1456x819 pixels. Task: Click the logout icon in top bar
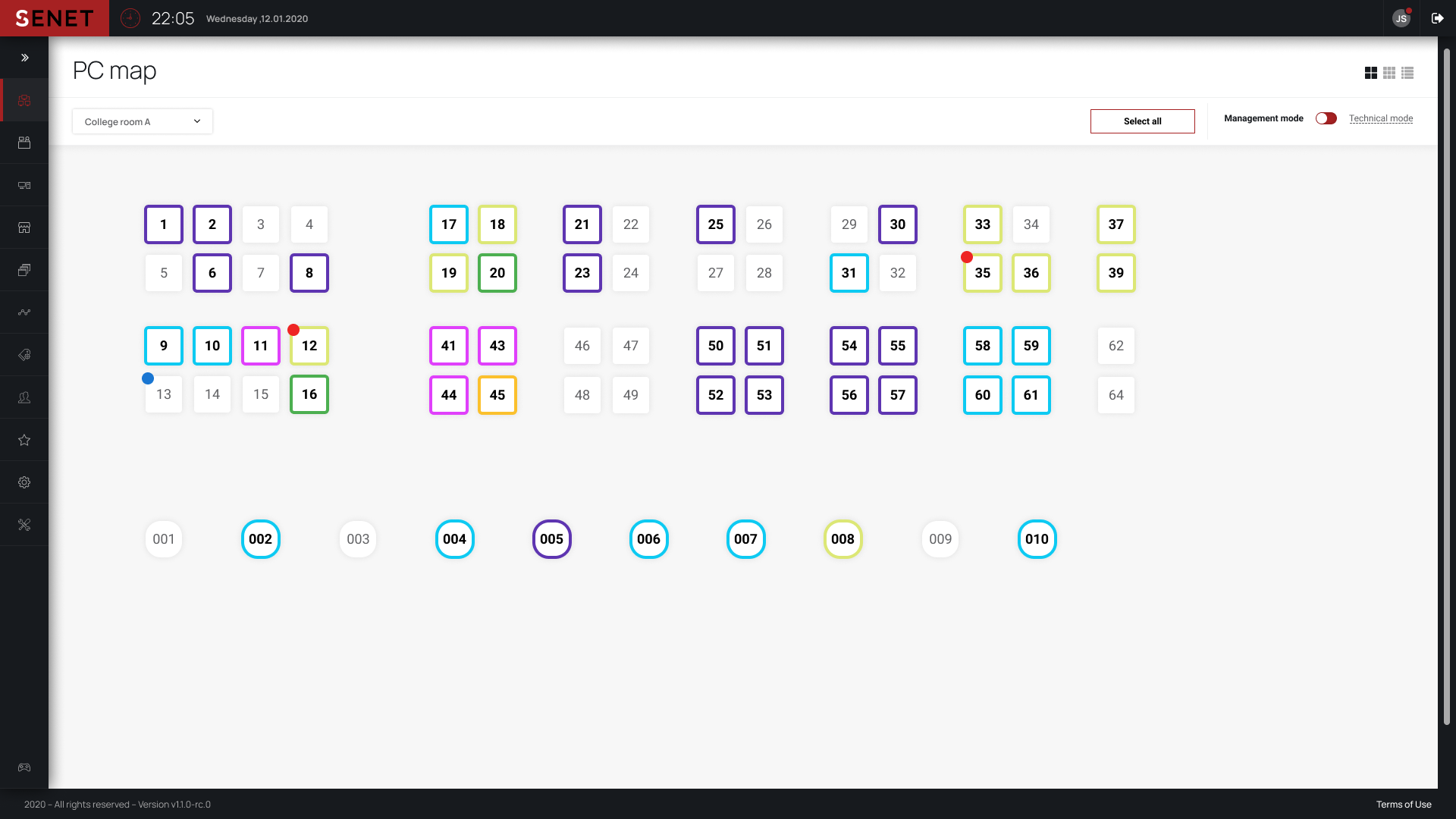1437,18
